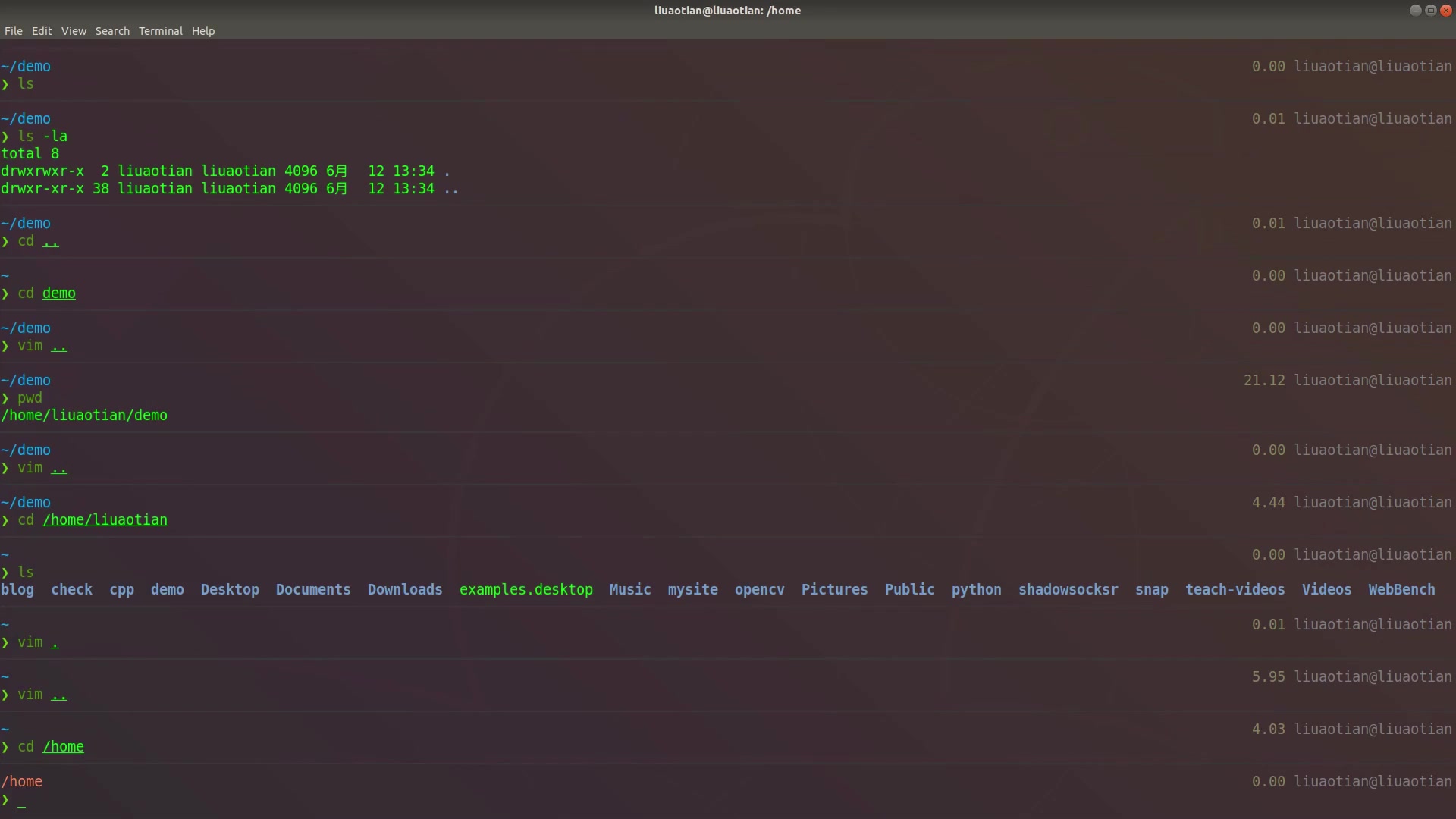
Task: Click the 21.12 elapsed time indicator
Action: [1263, 380]
